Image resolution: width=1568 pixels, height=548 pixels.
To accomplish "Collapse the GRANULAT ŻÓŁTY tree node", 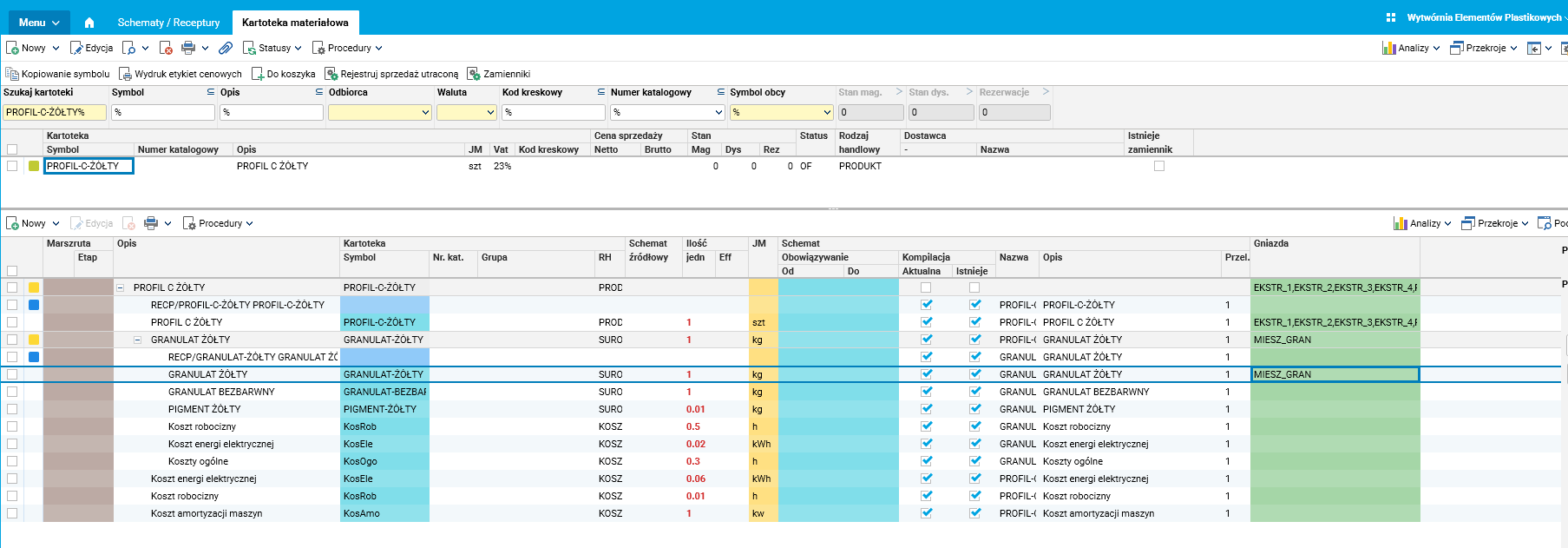I will click(137, 340).
